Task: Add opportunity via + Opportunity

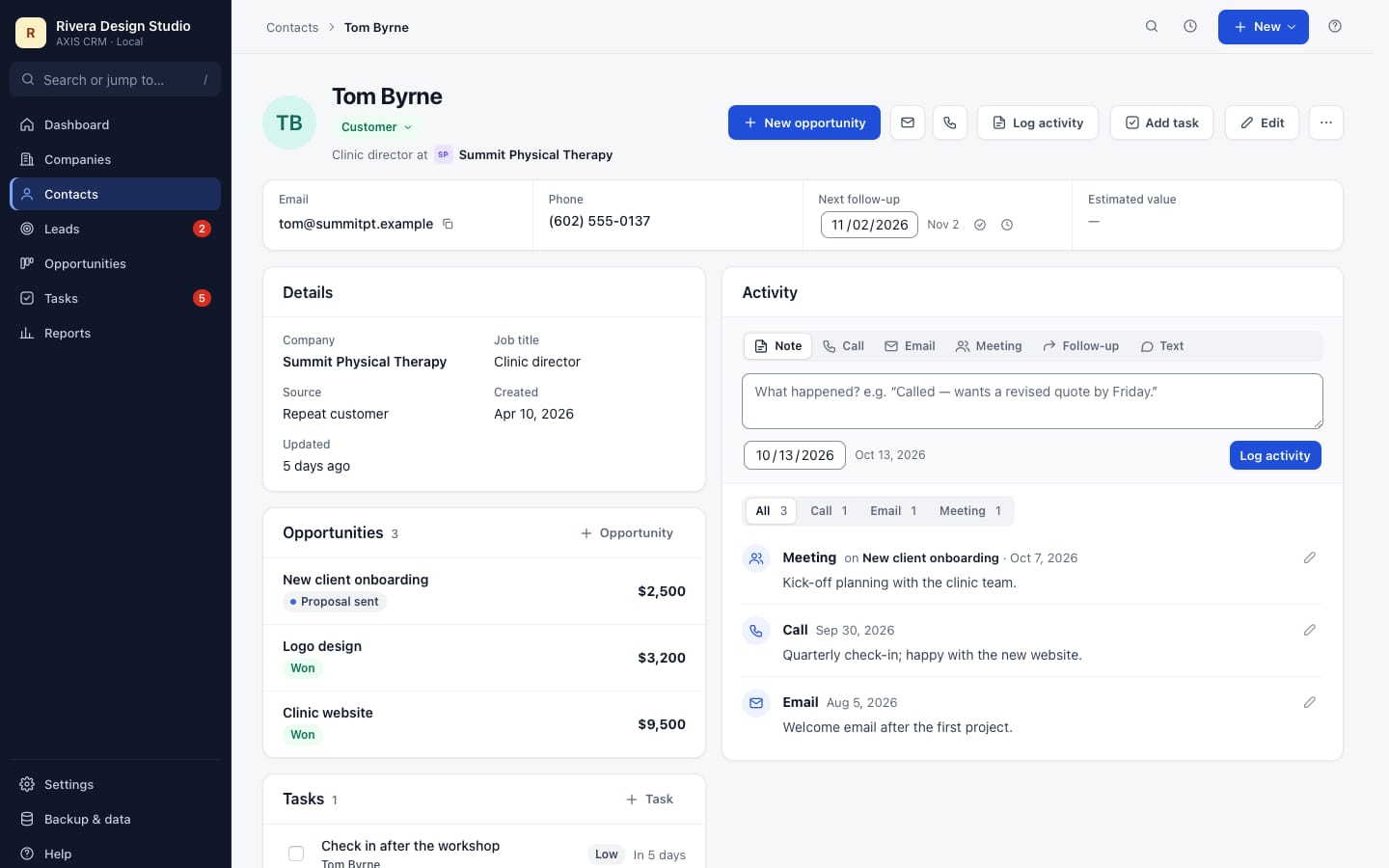Action: [627, 533]
